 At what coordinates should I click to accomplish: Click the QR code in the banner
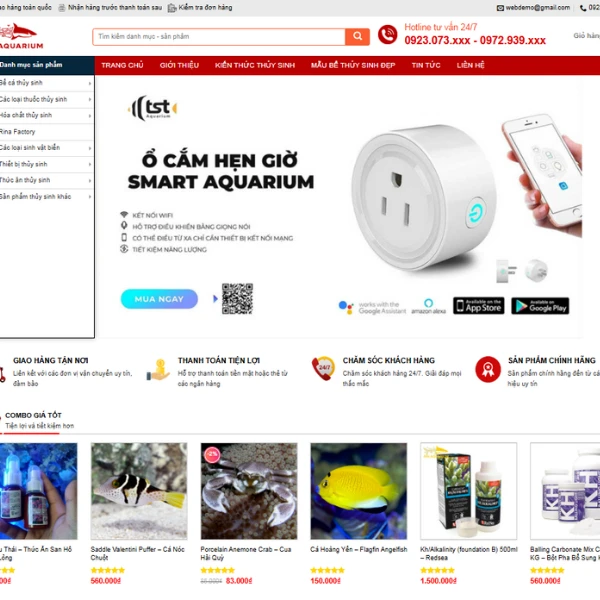(237, 298)
